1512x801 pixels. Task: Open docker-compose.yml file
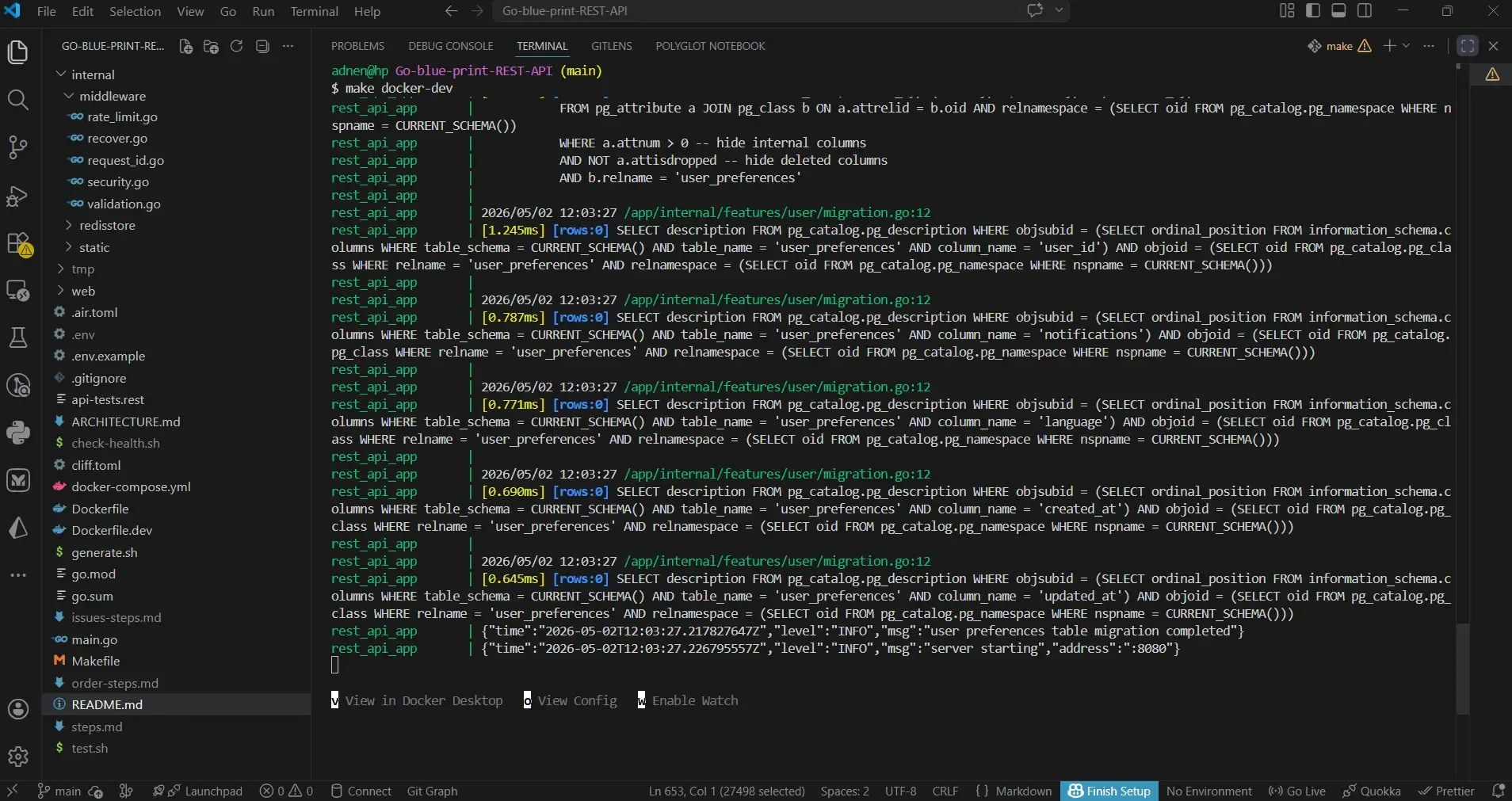coord(131,487)
